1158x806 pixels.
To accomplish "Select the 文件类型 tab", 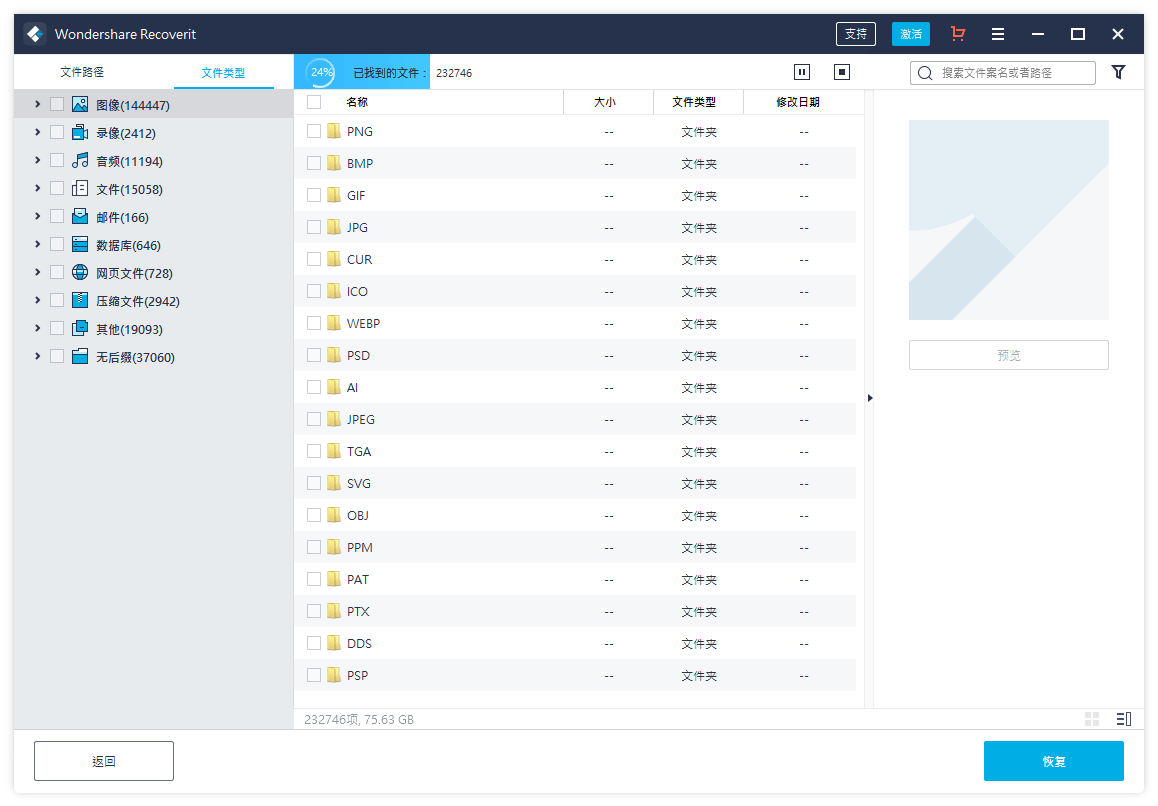I will tap(223, 73).
